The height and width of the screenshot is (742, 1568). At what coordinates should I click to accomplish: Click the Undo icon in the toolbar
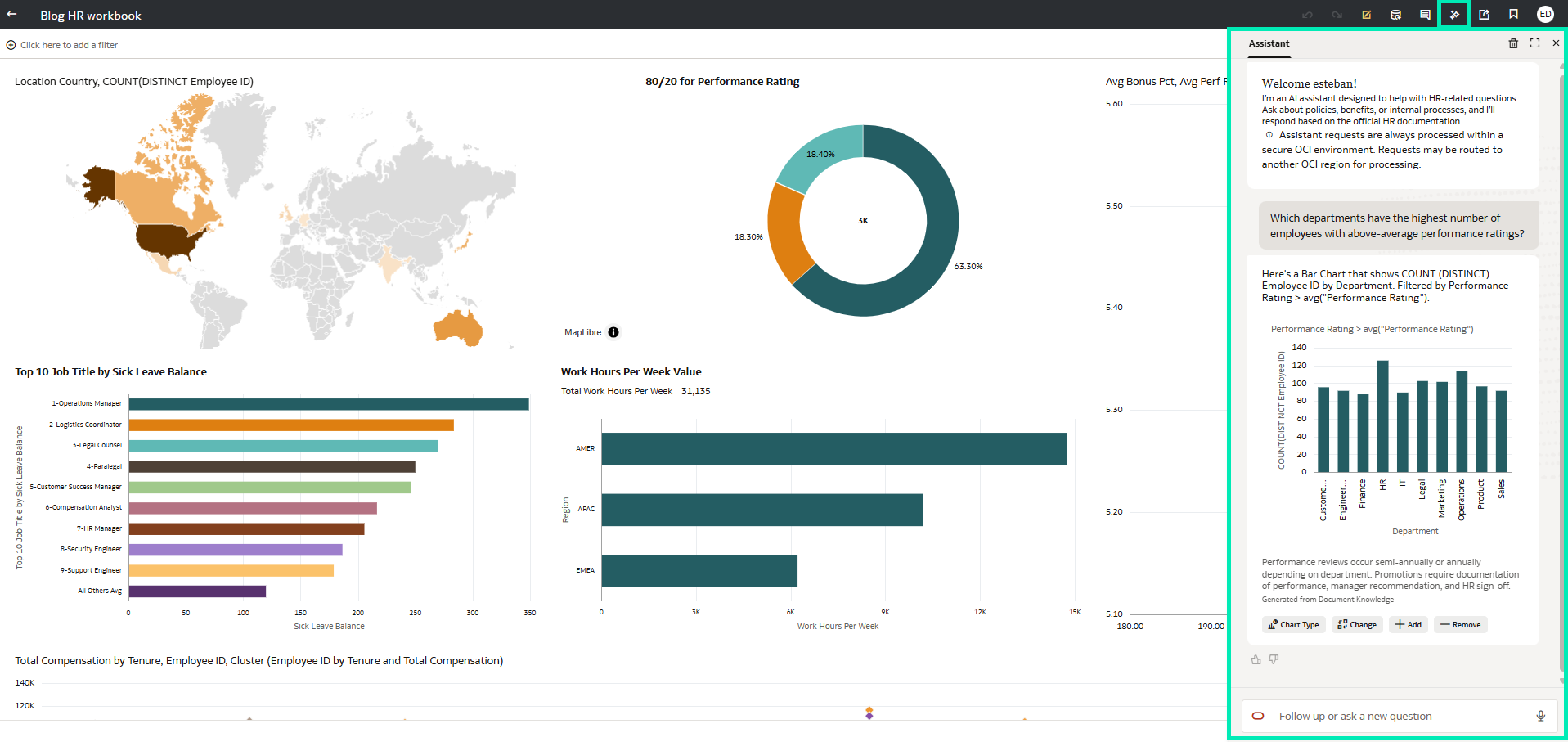click(x=1307, y=15)
